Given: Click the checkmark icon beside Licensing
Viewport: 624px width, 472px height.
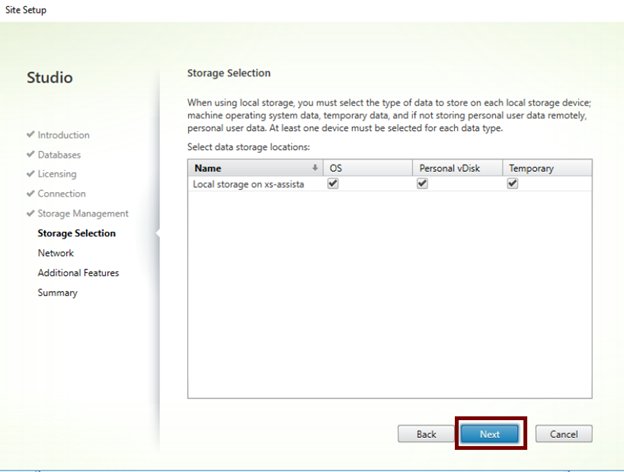Looking at the screenshot, I should point(31,174).
